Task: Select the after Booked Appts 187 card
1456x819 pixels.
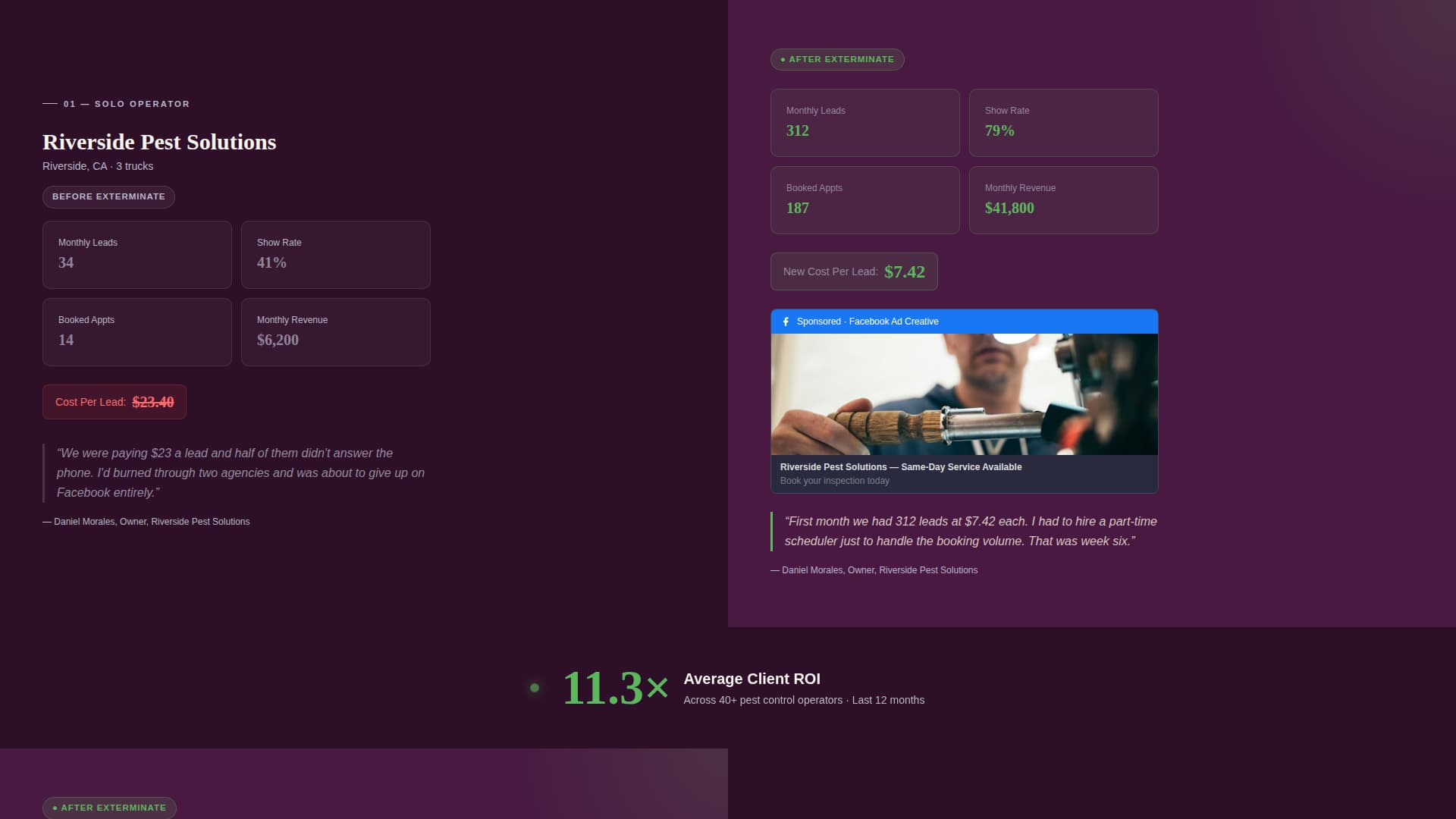Action: (x=865, y=200)
